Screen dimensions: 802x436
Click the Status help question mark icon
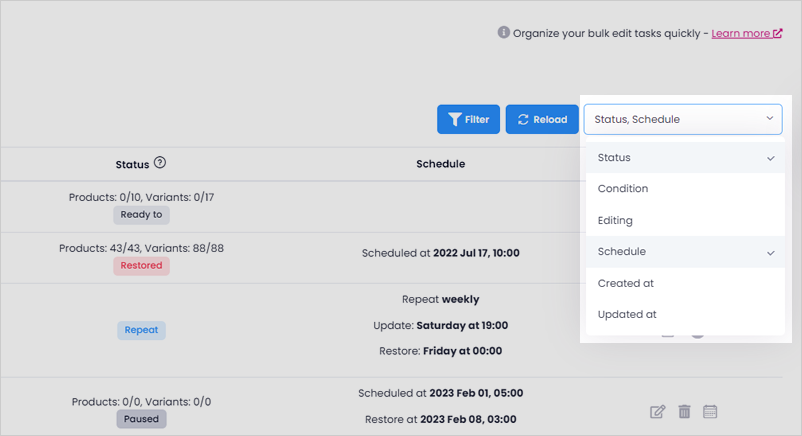click(x=160, y=163)
